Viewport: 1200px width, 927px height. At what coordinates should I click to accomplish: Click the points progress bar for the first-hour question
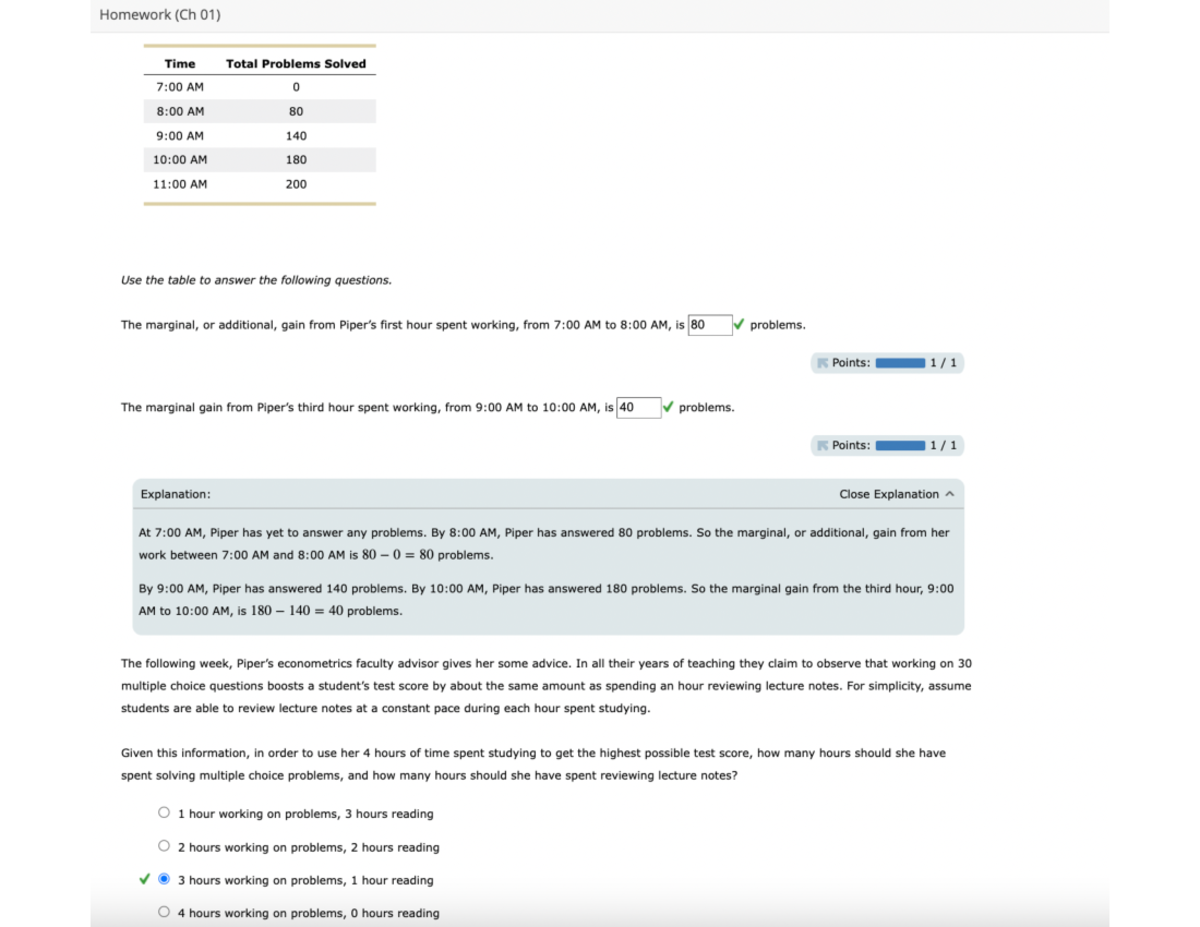click(x=899, y=363)
